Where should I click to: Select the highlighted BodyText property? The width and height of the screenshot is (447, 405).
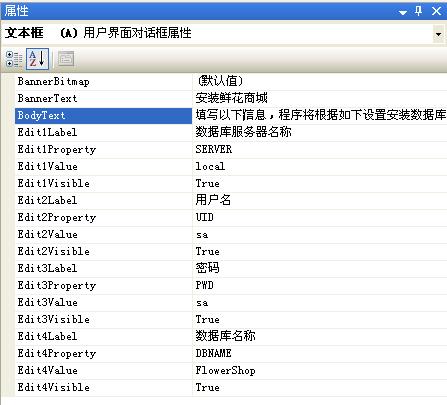click(x=103, y=115)
